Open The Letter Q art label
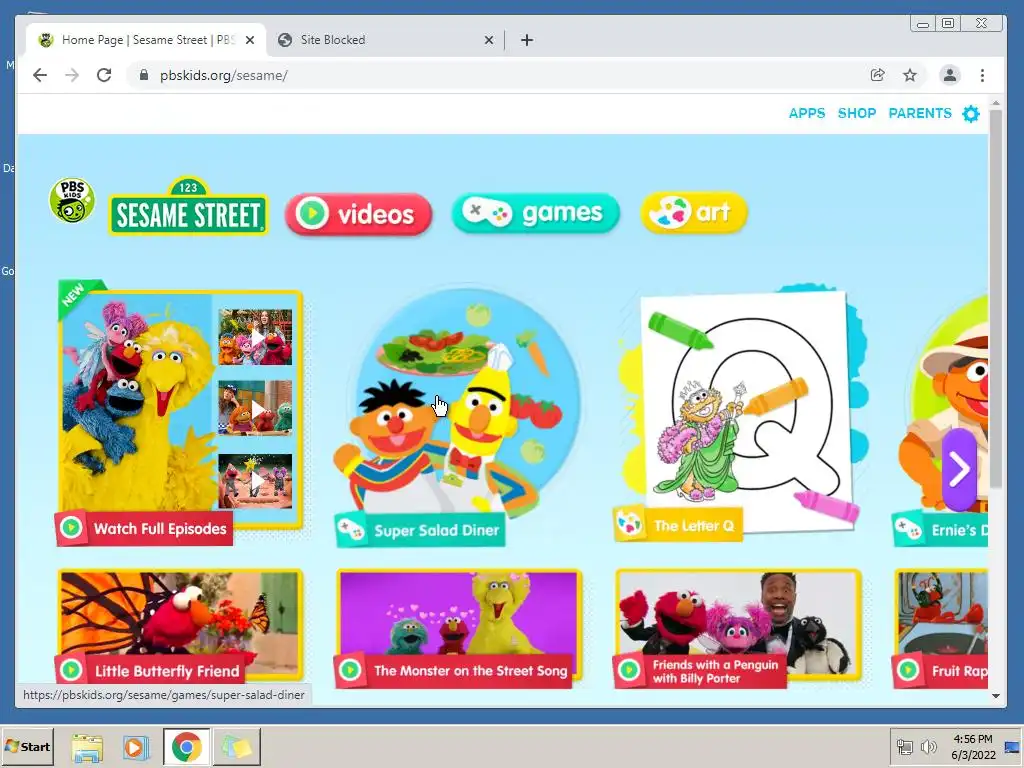The height and width of the screenshot is (768, 1024). [678, 525]
